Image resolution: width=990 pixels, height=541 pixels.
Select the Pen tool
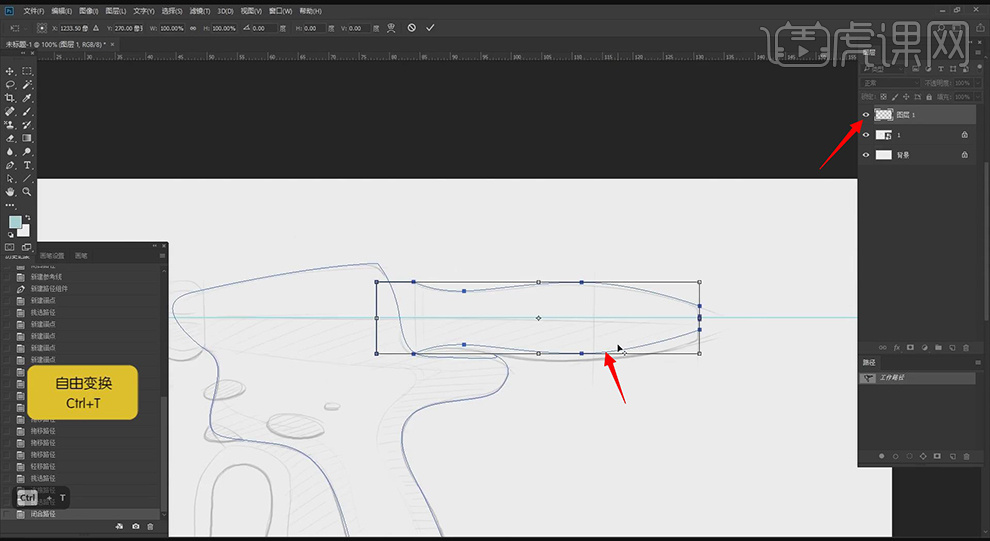click(x=9, y=165)
